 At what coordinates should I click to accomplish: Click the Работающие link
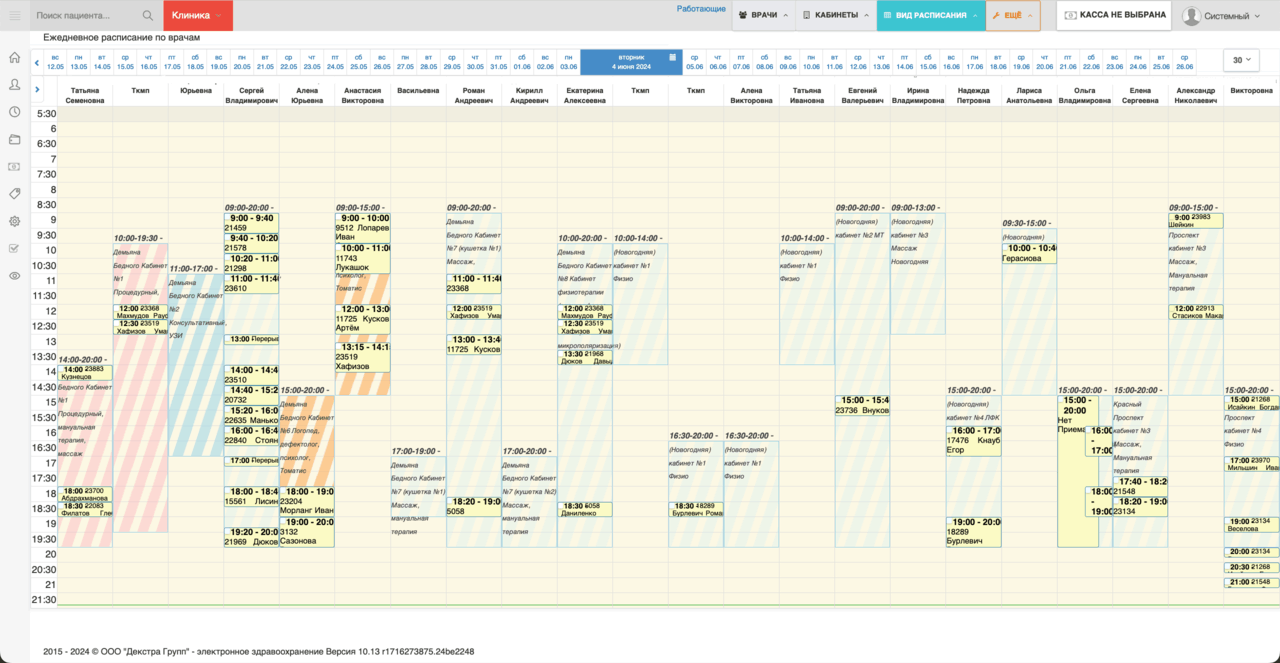701,9
